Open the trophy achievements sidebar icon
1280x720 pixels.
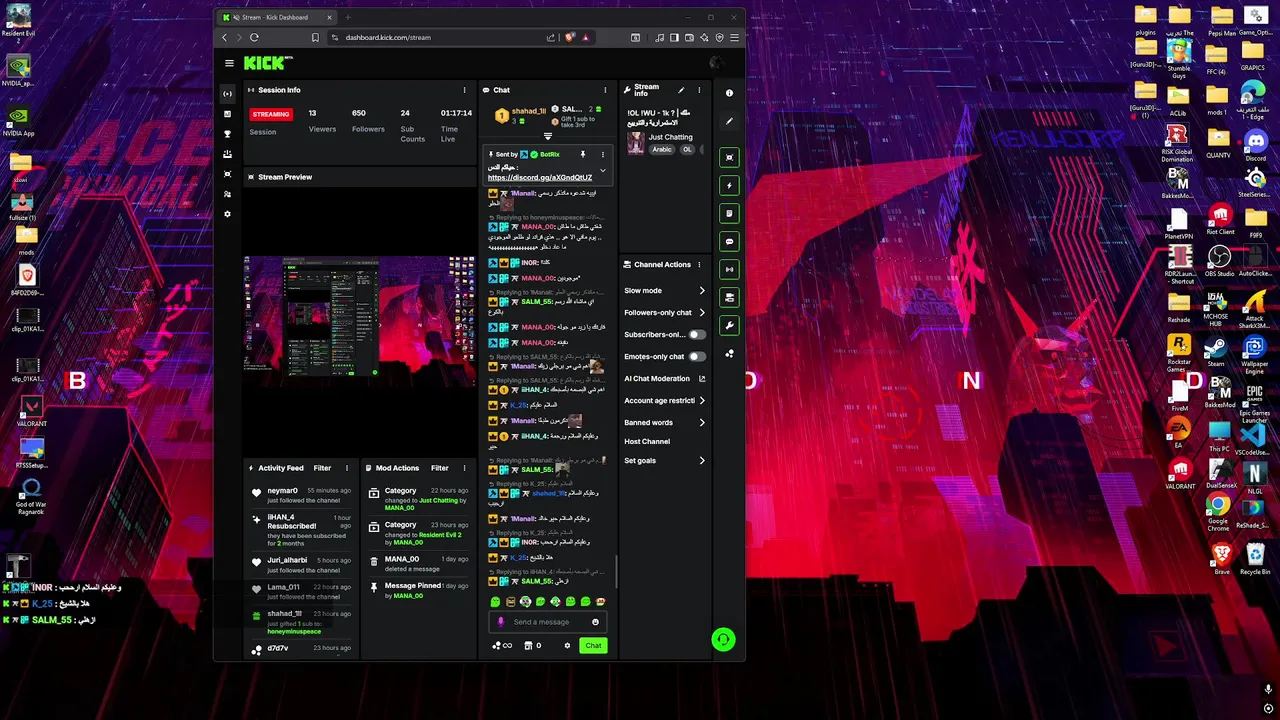(228, 134)
